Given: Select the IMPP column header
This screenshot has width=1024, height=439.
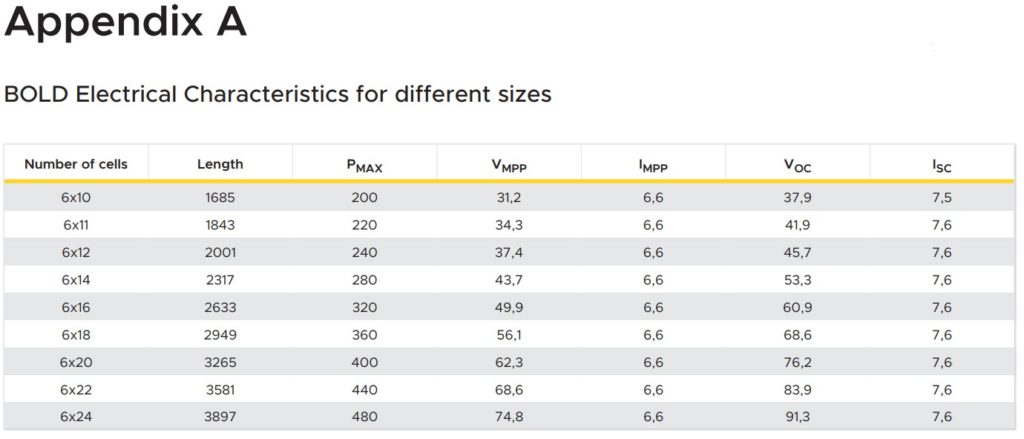Looking at the screenshot, I should tap(653, 166).
